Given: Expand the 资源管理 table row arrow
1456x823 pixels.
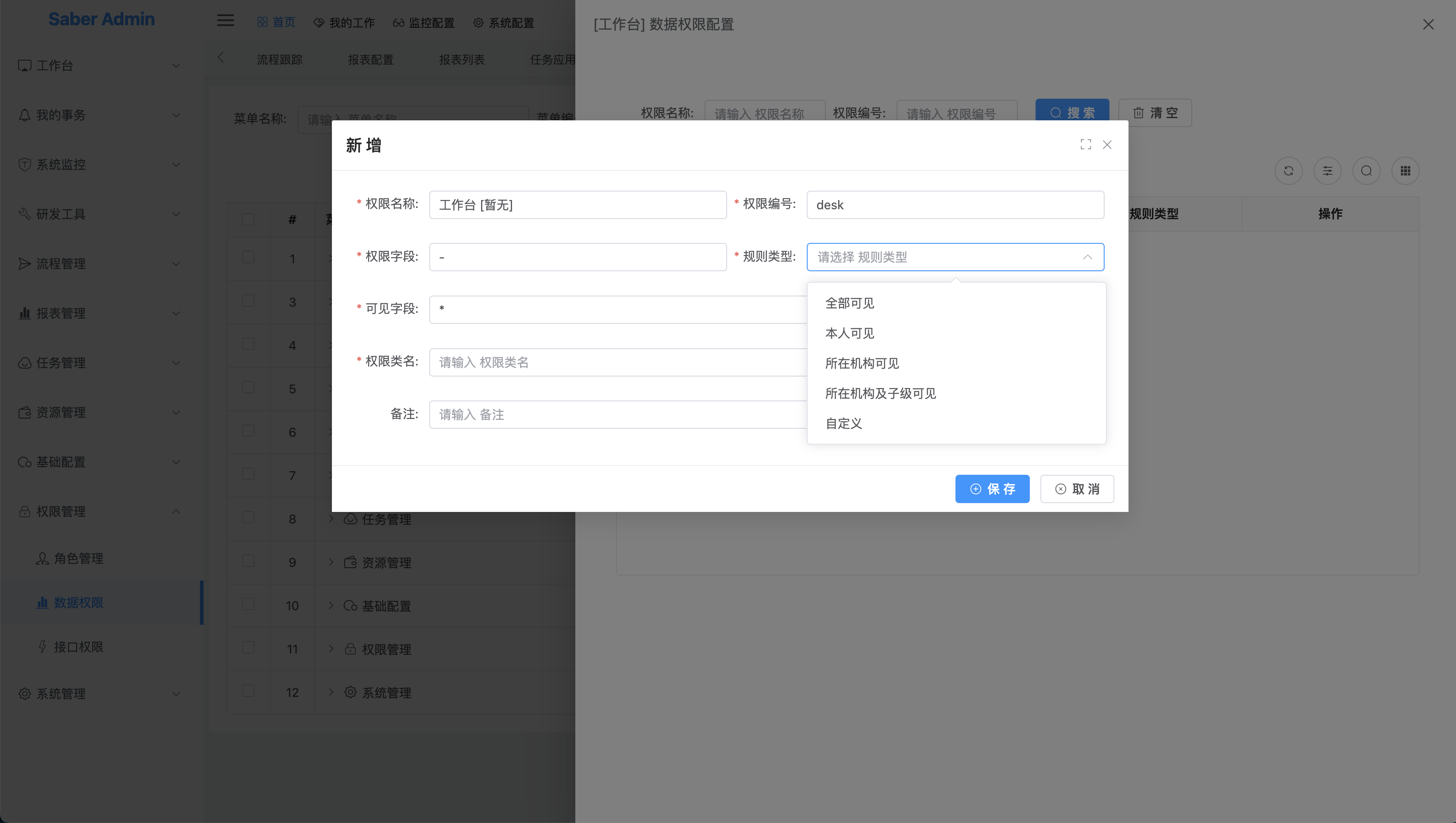Looking at the screenshot, I should point(331,562).
